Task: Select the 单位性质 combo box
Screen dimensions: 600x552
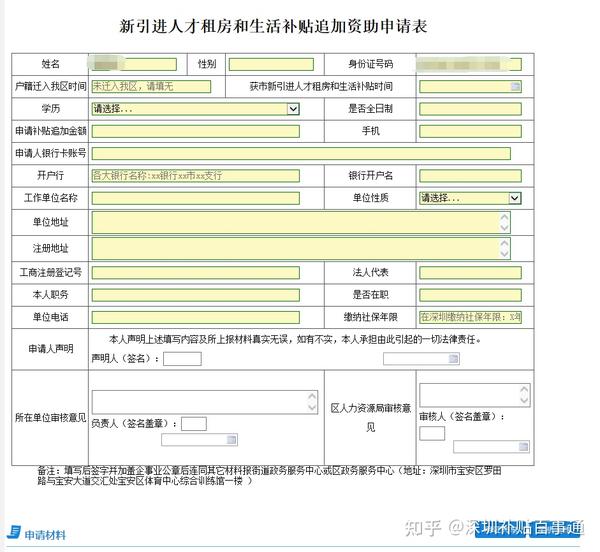Action: point(470,198)
